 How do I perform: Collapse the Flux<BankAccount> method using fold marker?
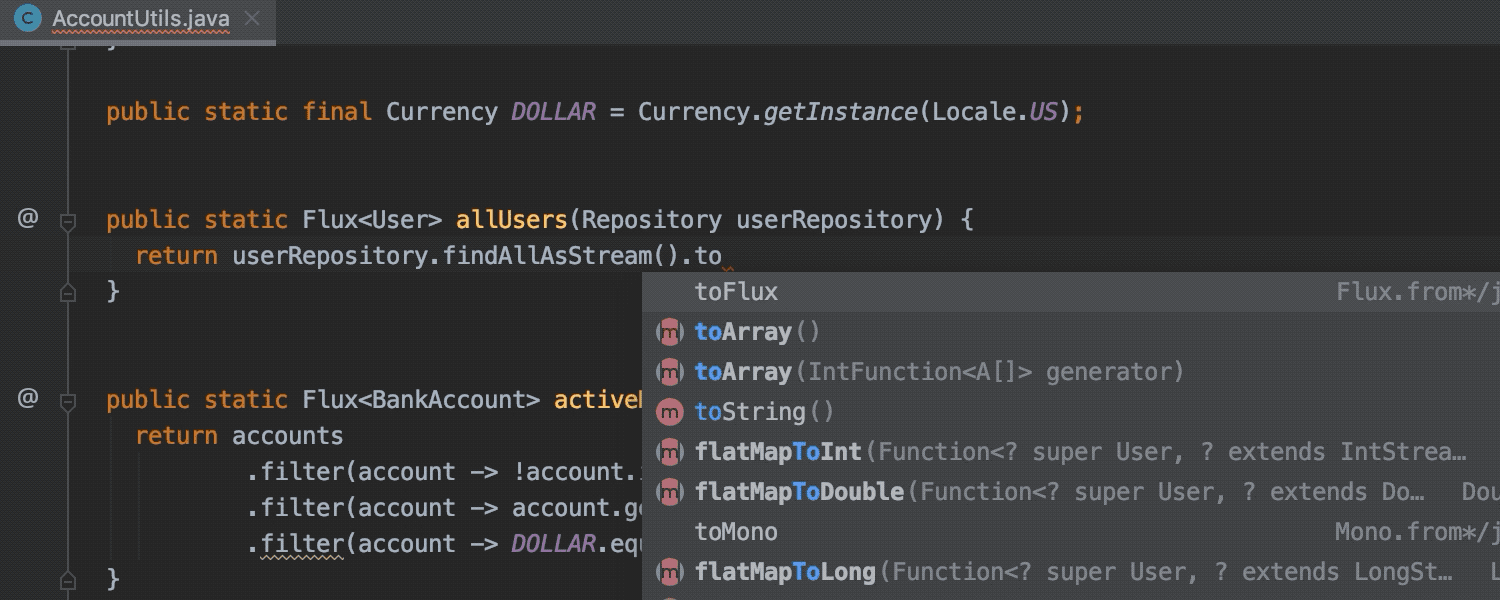68,402
